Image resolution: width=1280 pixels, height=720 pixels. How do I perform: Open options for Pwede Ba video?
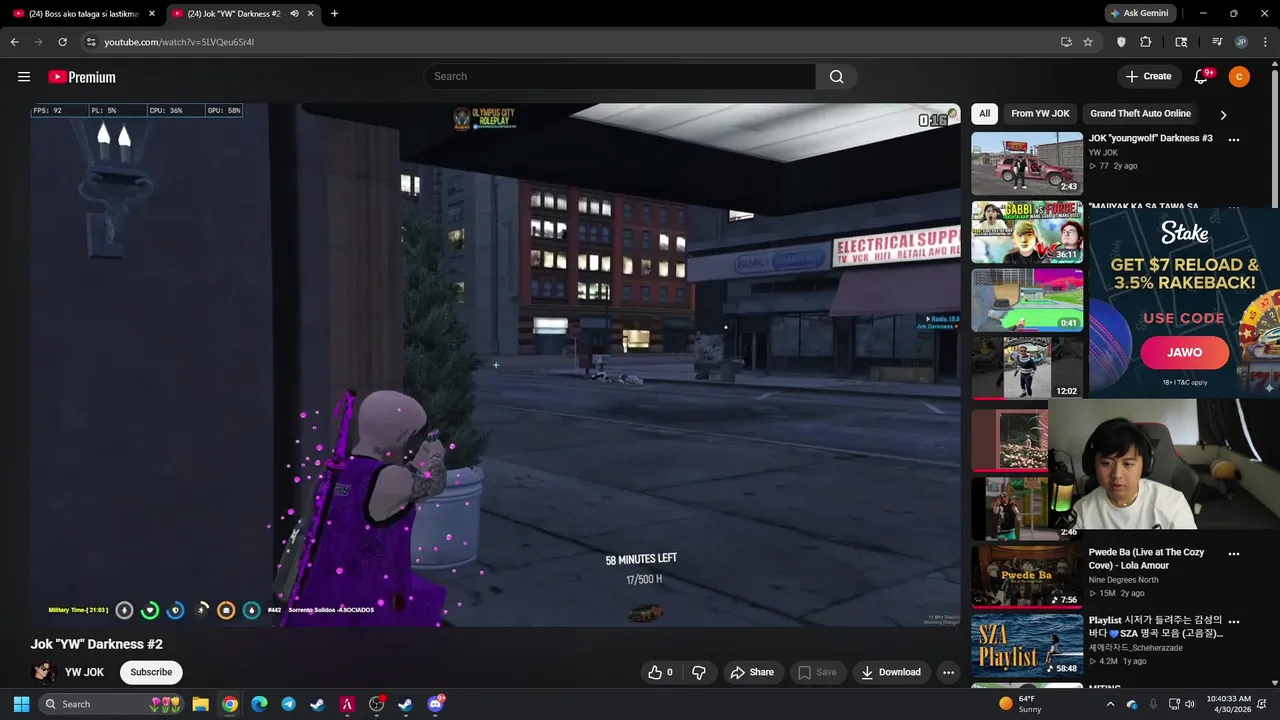pos(1234,554)
